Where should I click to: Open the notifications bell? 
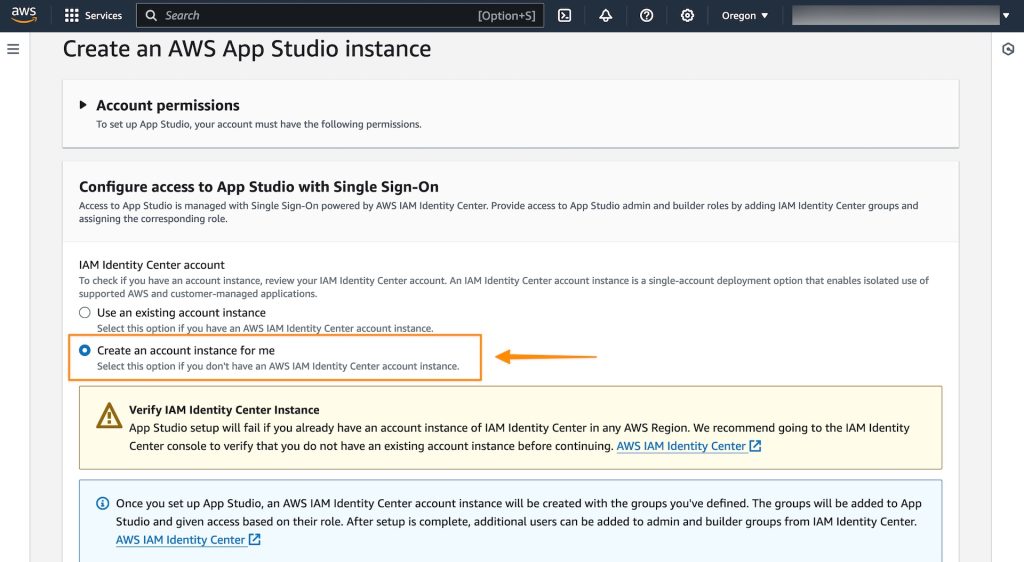pyautogui.click(x=606, y=16)
